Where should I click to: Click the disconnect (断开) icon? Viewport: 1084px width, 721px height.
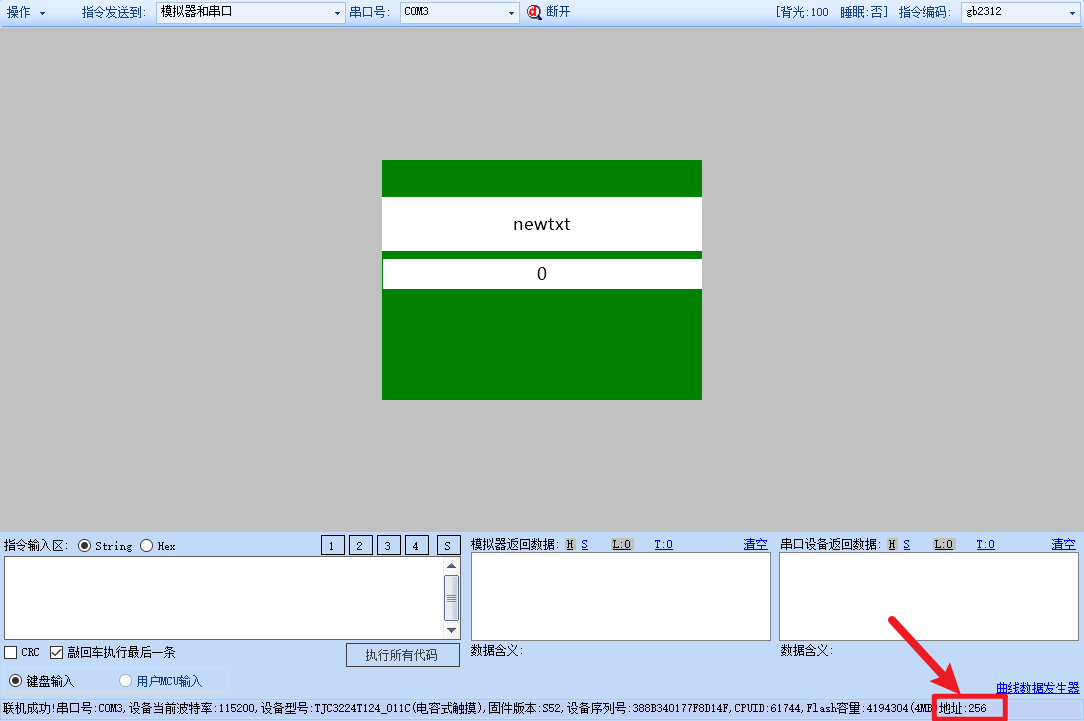pos(533,14)
